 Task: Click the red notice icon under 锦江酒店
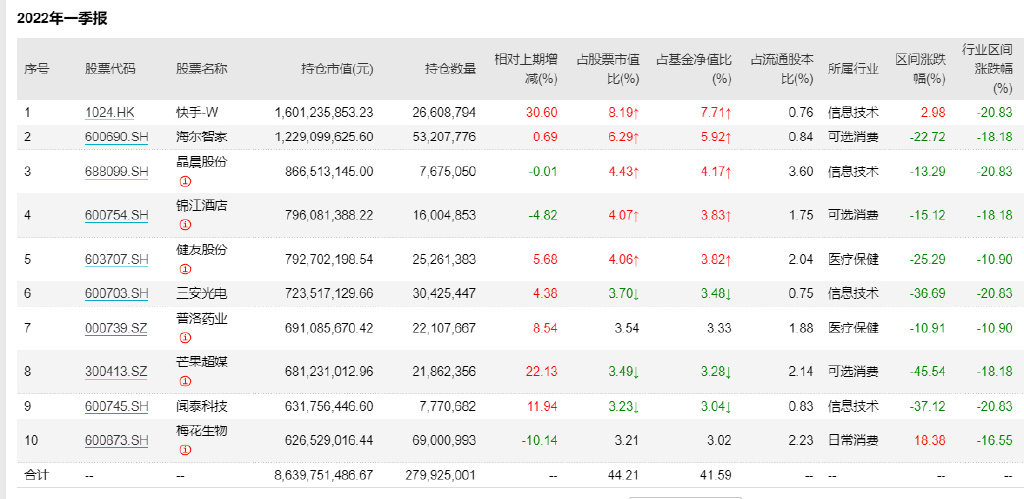pos(184,225)
